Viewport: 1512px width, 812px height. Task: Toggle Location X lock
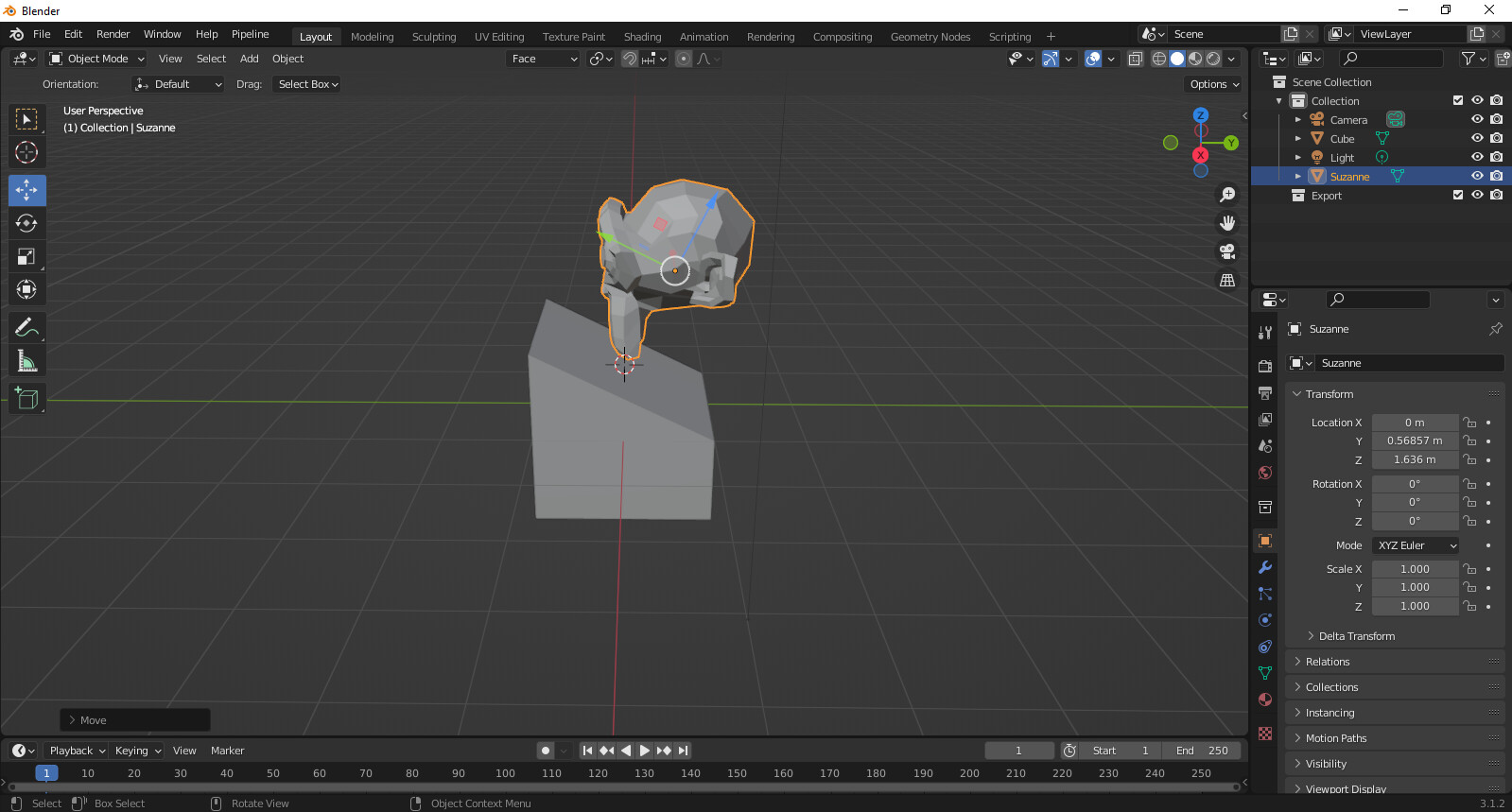1469,423
